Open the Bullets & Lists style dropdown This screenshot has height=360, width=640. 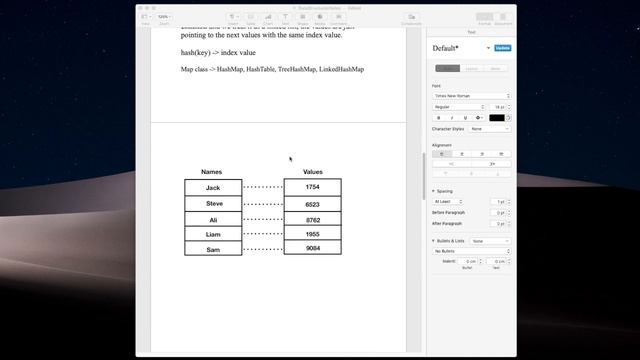[x=490, y=241]
